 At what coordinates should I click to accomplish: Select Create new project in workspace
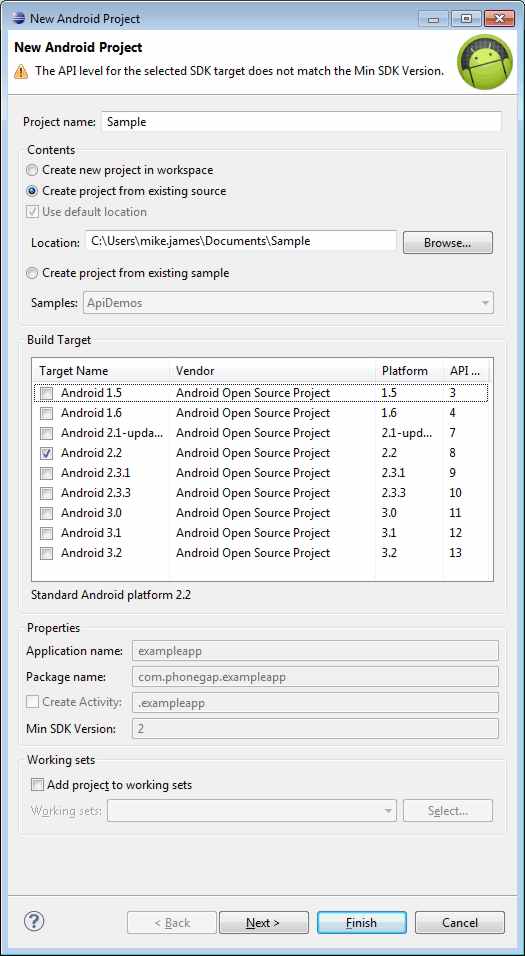[x=32, y=170]
